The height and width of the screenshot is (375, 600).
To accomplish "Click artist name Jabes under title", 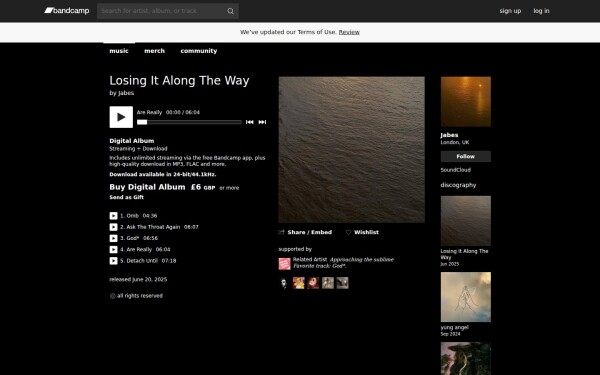I will pos(126,93).
